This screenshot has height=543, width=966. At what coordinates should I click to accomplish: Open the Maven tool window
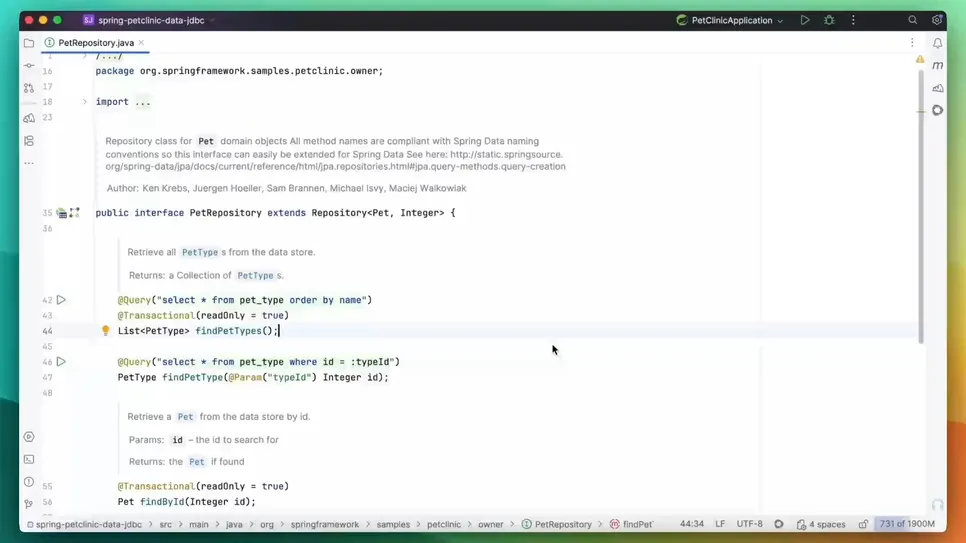(x=937, y=66)
